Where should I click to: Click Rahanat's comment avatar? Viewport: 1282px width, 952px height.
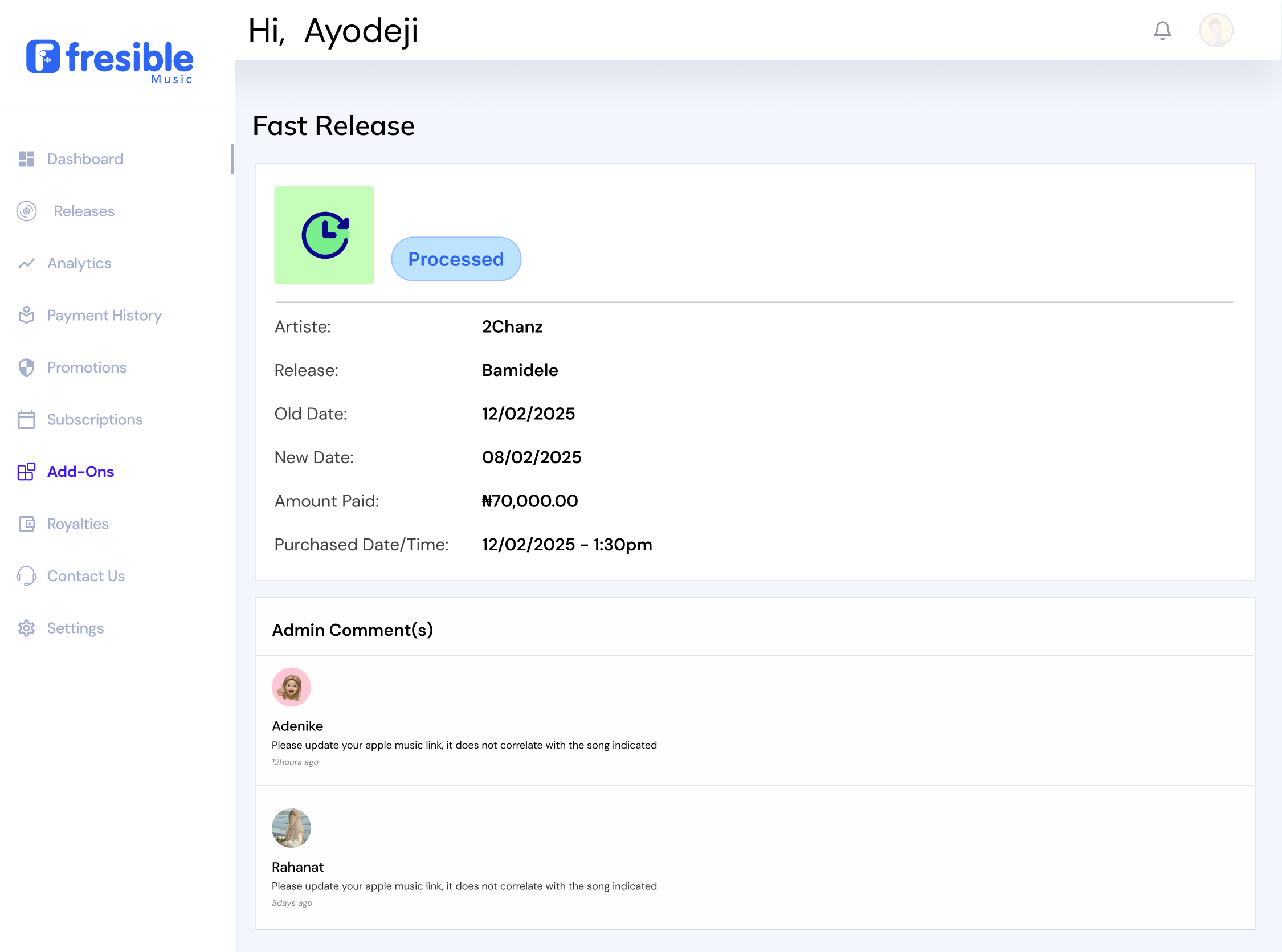(291, 828)
